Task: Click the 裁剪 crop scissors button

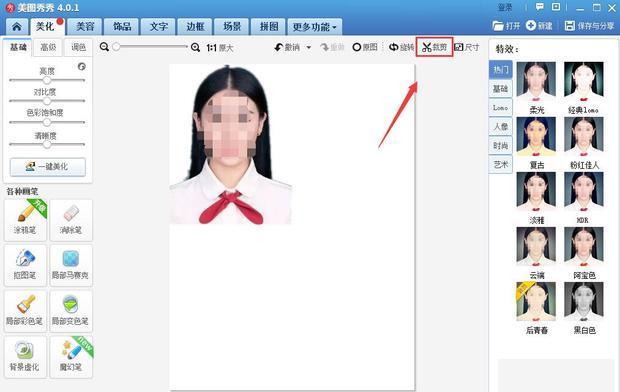Action: (x=434, y=47)
